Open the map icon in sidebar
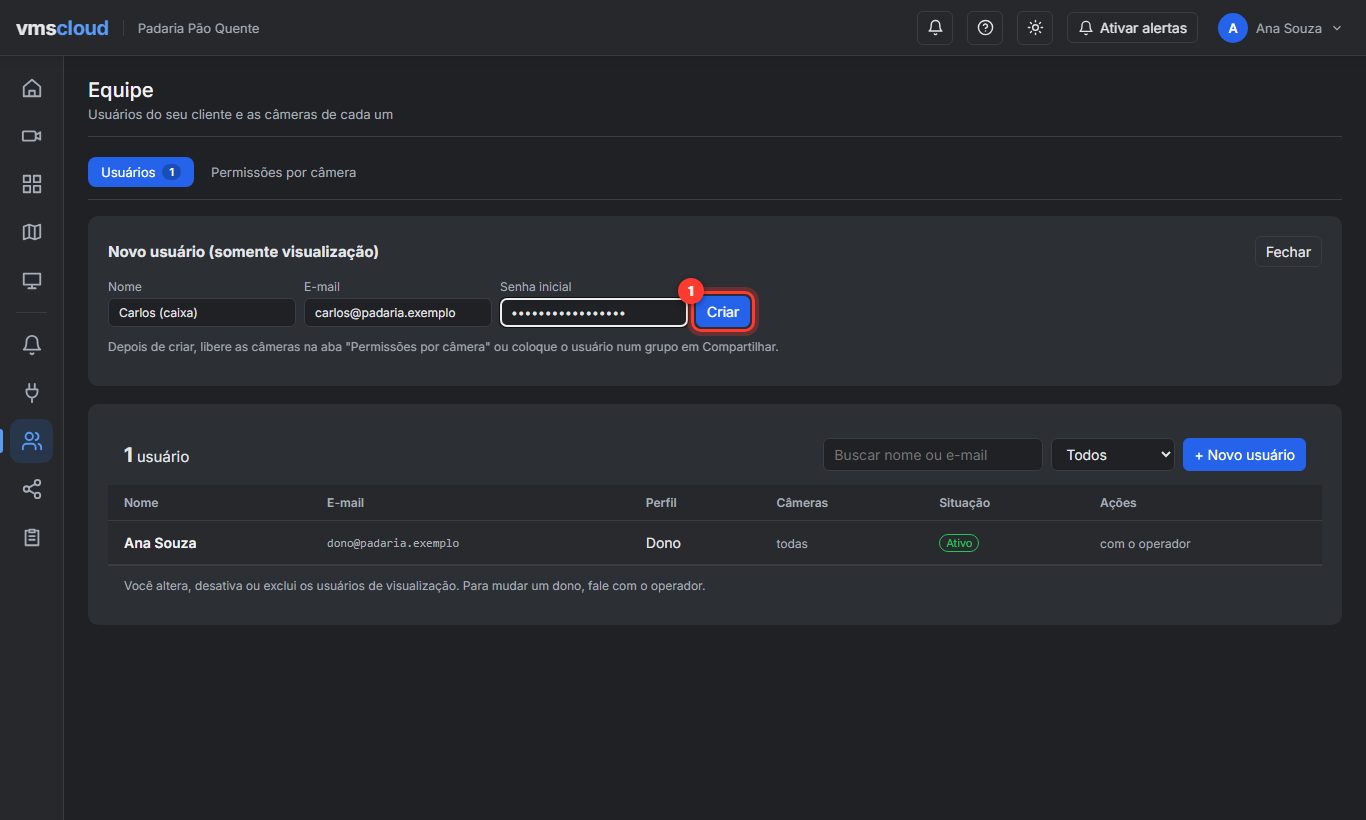 (32, 232)
